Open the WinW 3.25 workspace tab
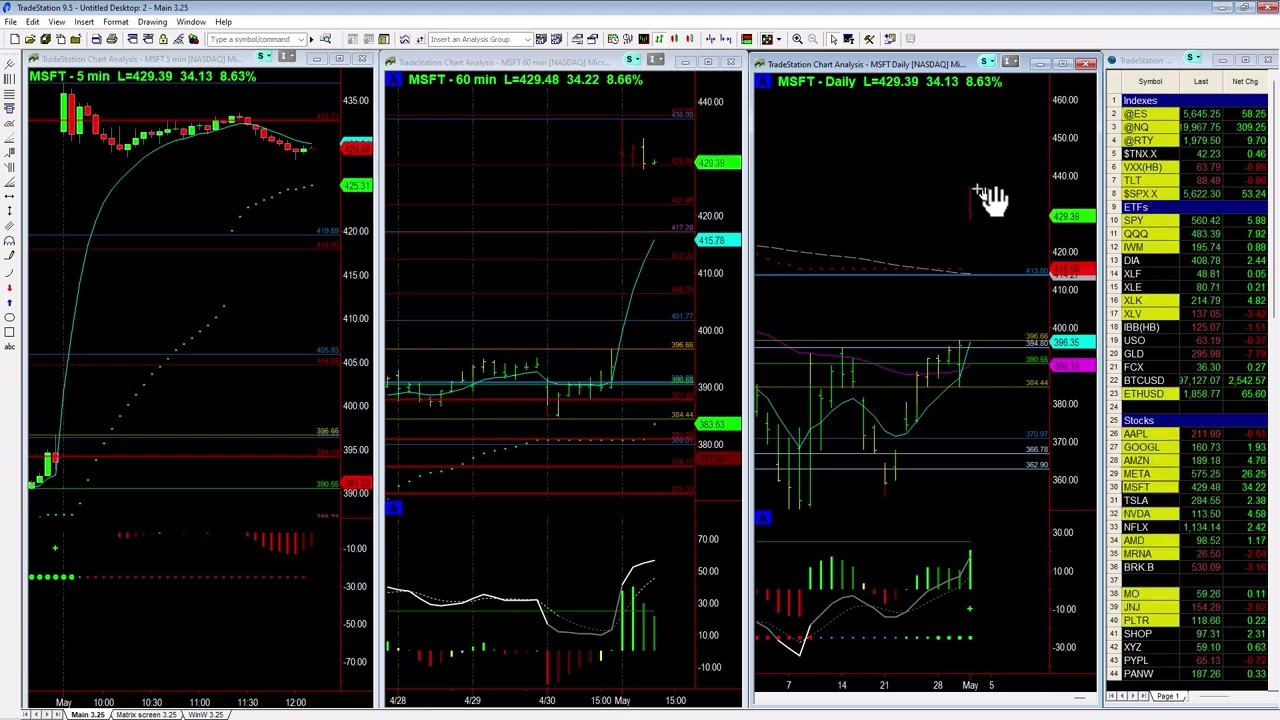The height and width of the screenshot is (720, 1280). [206, 715]
